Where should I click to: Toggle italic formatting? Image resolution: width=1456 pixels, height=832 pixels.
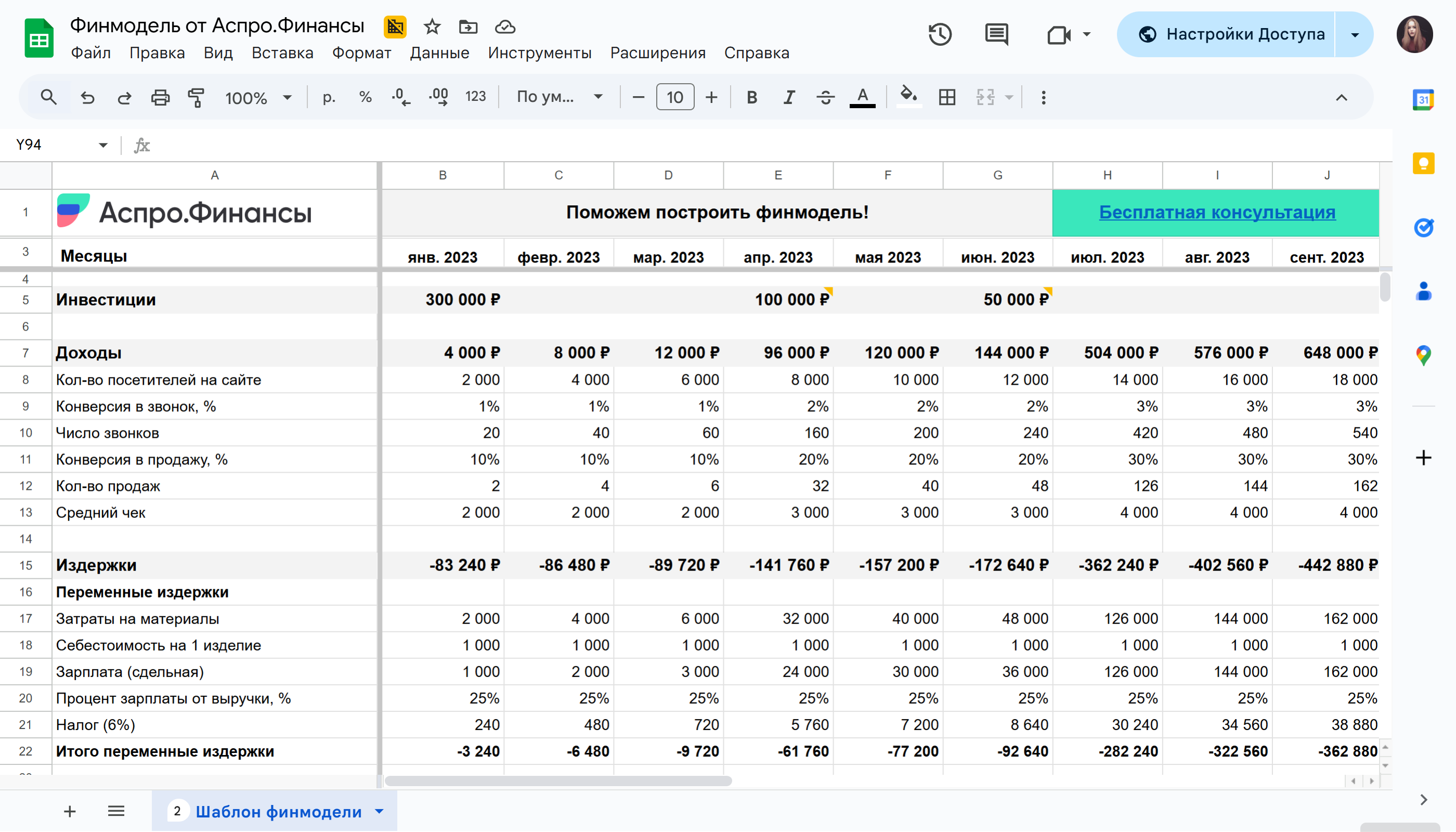pos(788,98)
